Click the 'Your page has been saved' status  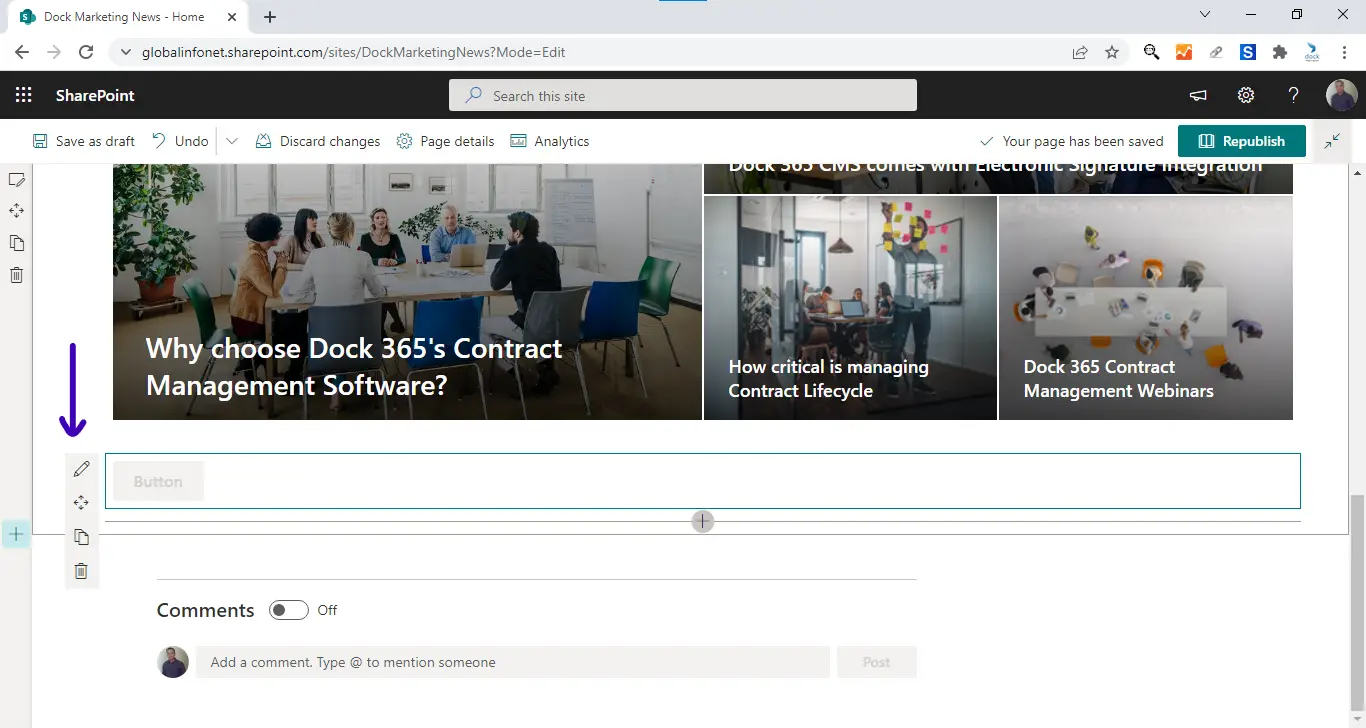point(1071,141)
